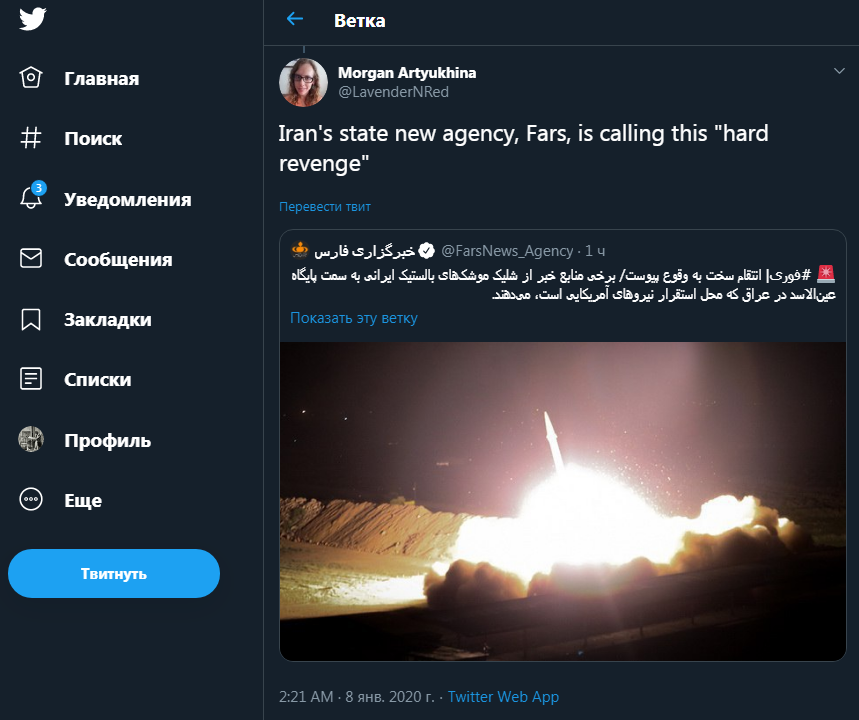This screenshot has width=859, height=720.
Task: Select the Уведомления menu label
Action: (127, 199)
